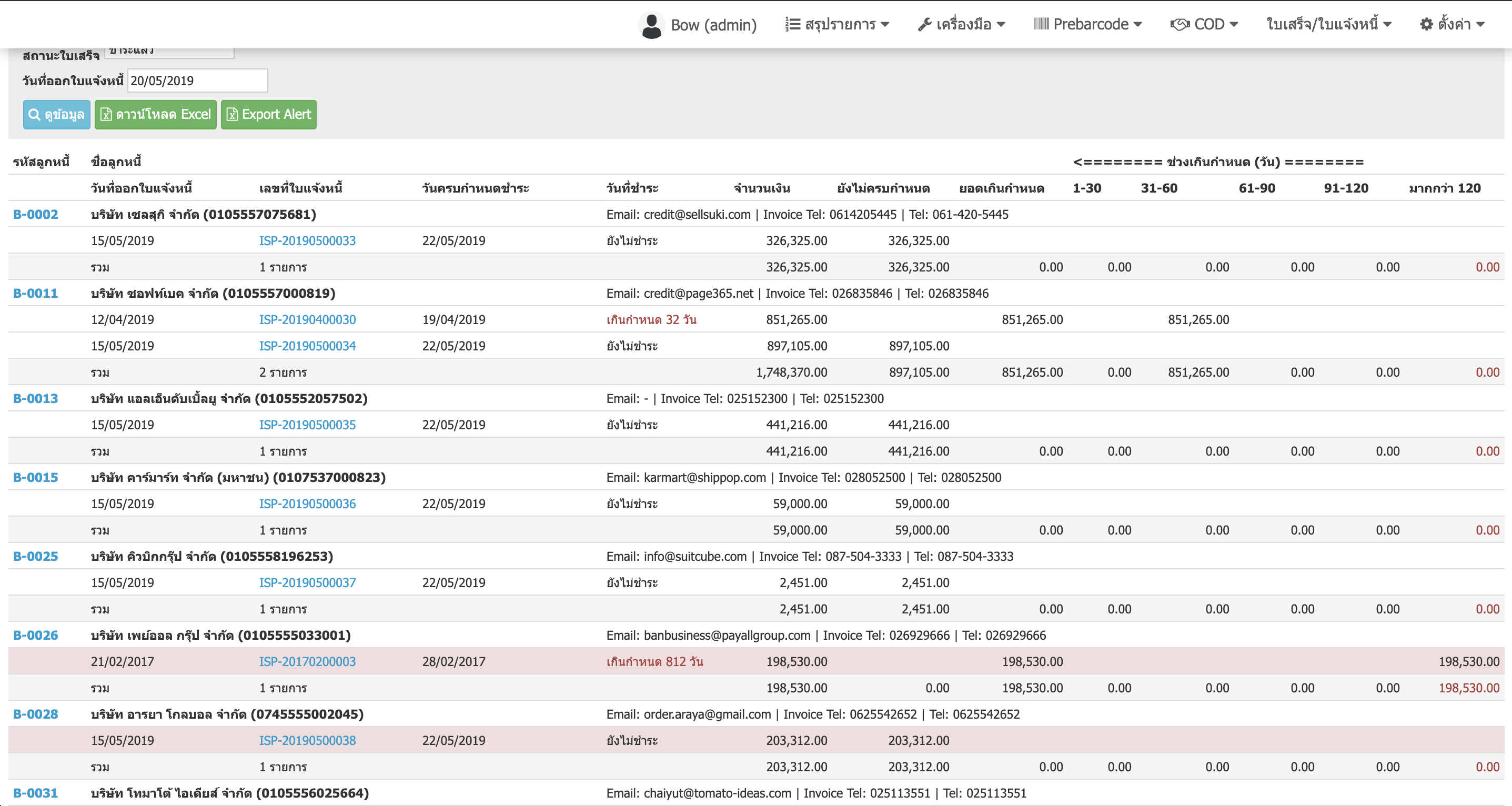This screenshot has width=1512, height=806.
Task: Open customer code link B-0002
Action: coord(35,214)
